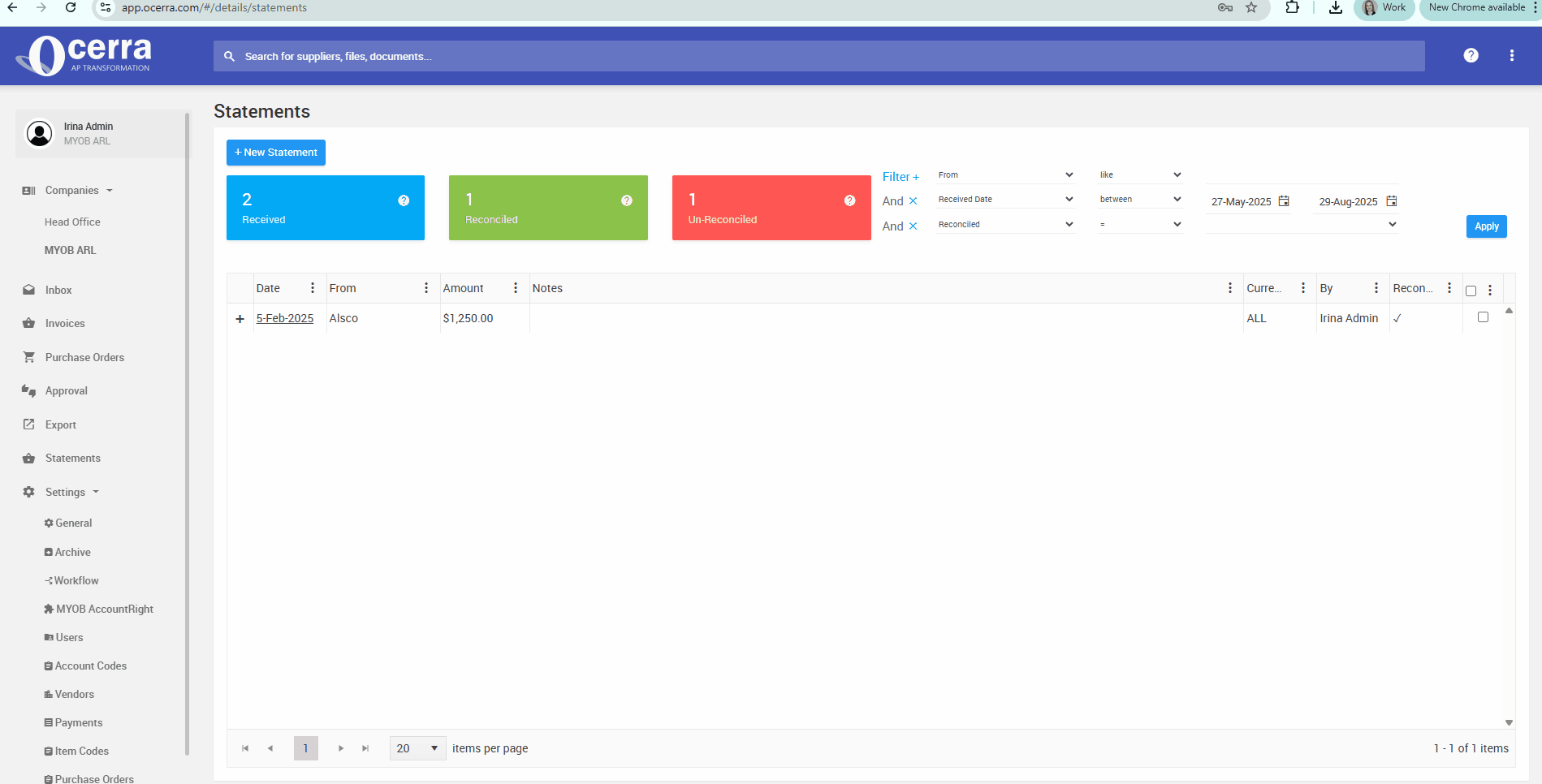The width and height of the screenshot is (1542, 784).
Task: Click the Received blue card
Action: coord(325,208)
